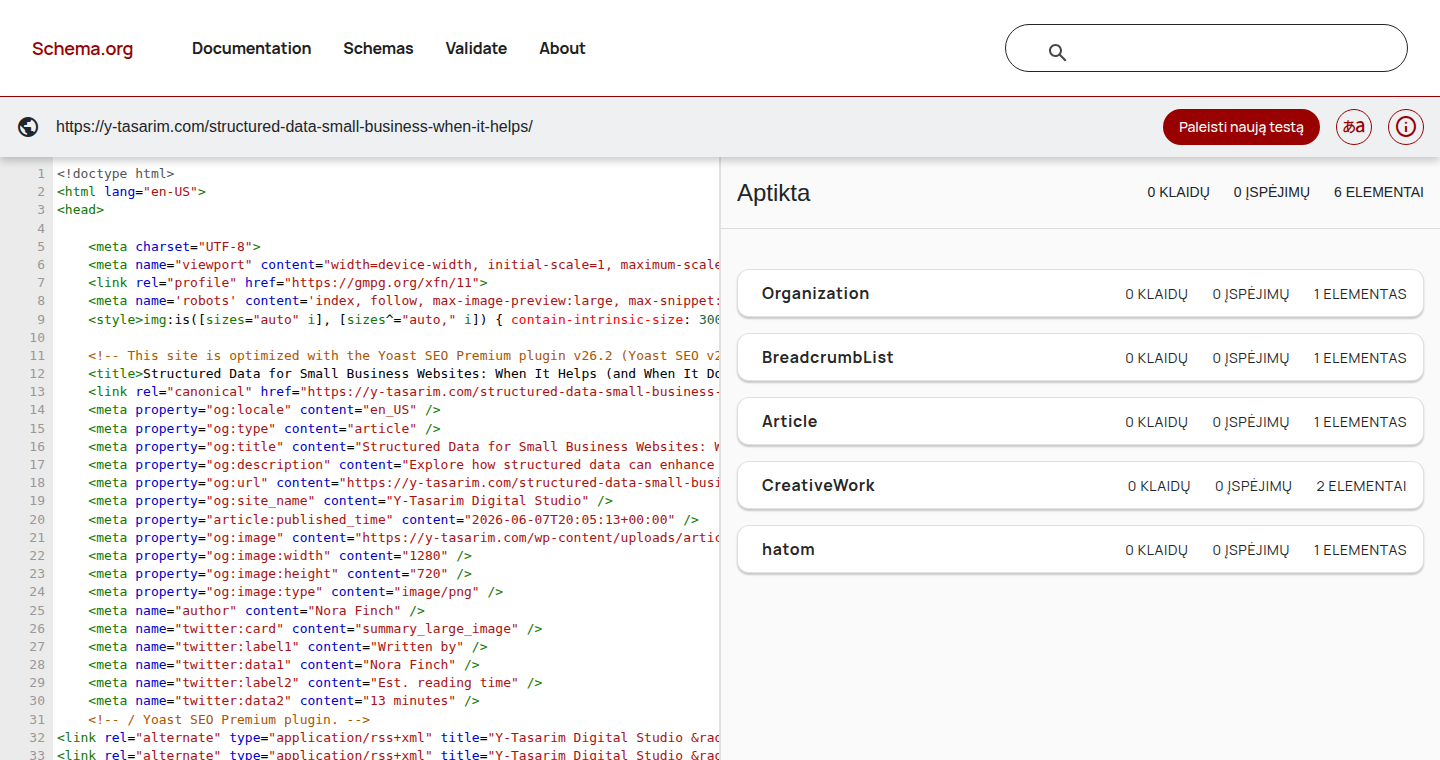
Task: Click the tested URL text
Action: (x=294, y=127)
